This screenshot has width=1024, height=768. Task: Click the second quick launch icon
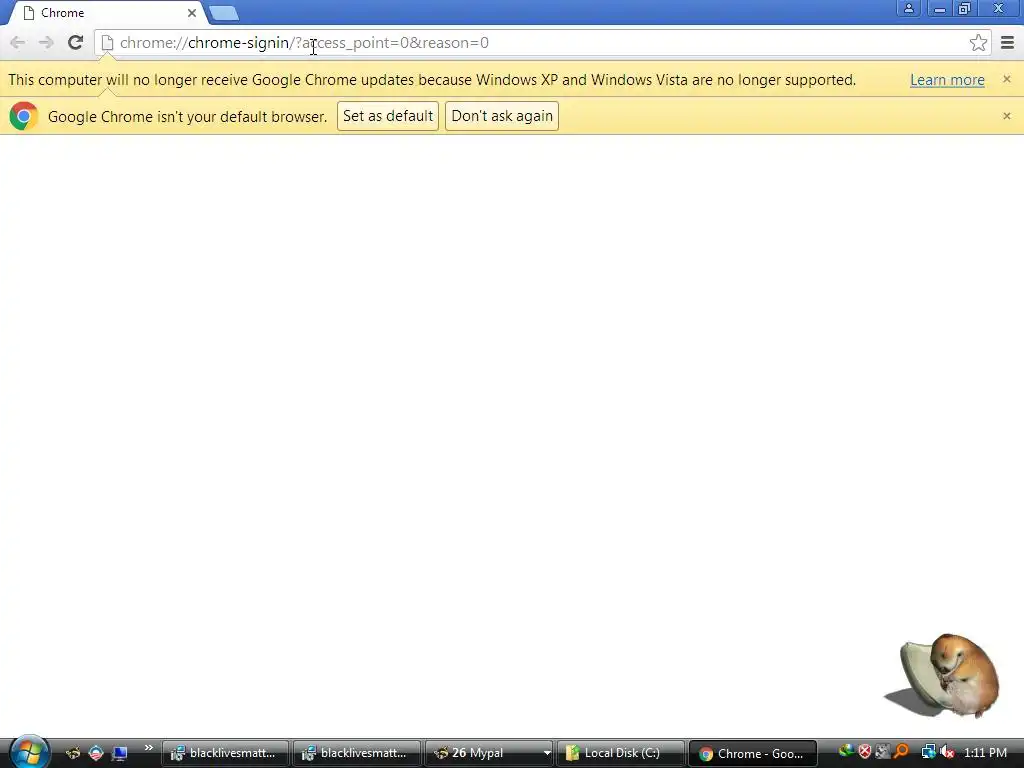(x=96, y=753)
